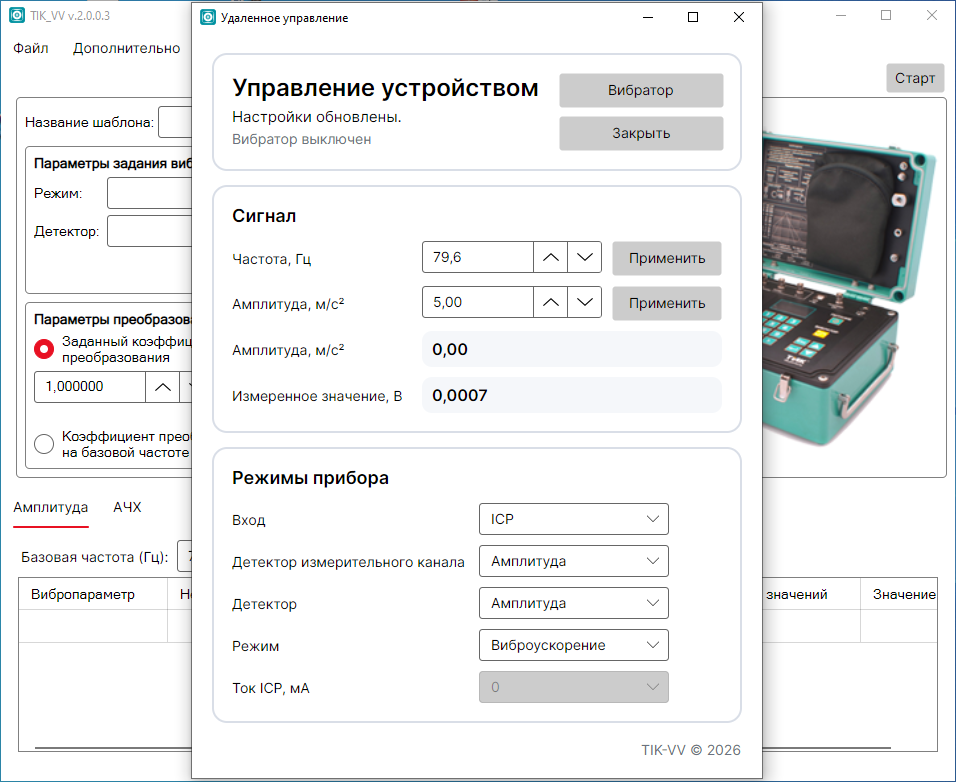Increase the 5,00 amplitude with up arrow
Screen dimensions: 956x782
[551, 302]
